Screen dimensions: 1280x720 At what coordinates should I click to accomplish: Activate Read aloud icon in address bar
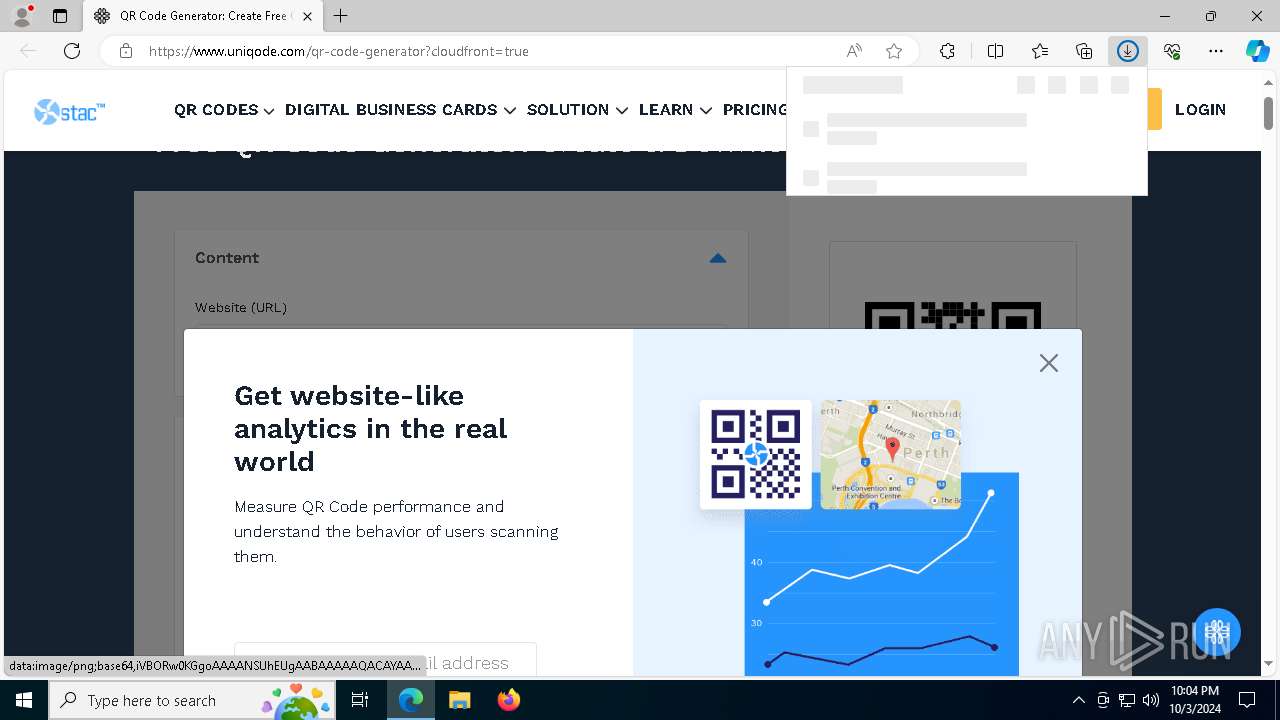[854, 51]
